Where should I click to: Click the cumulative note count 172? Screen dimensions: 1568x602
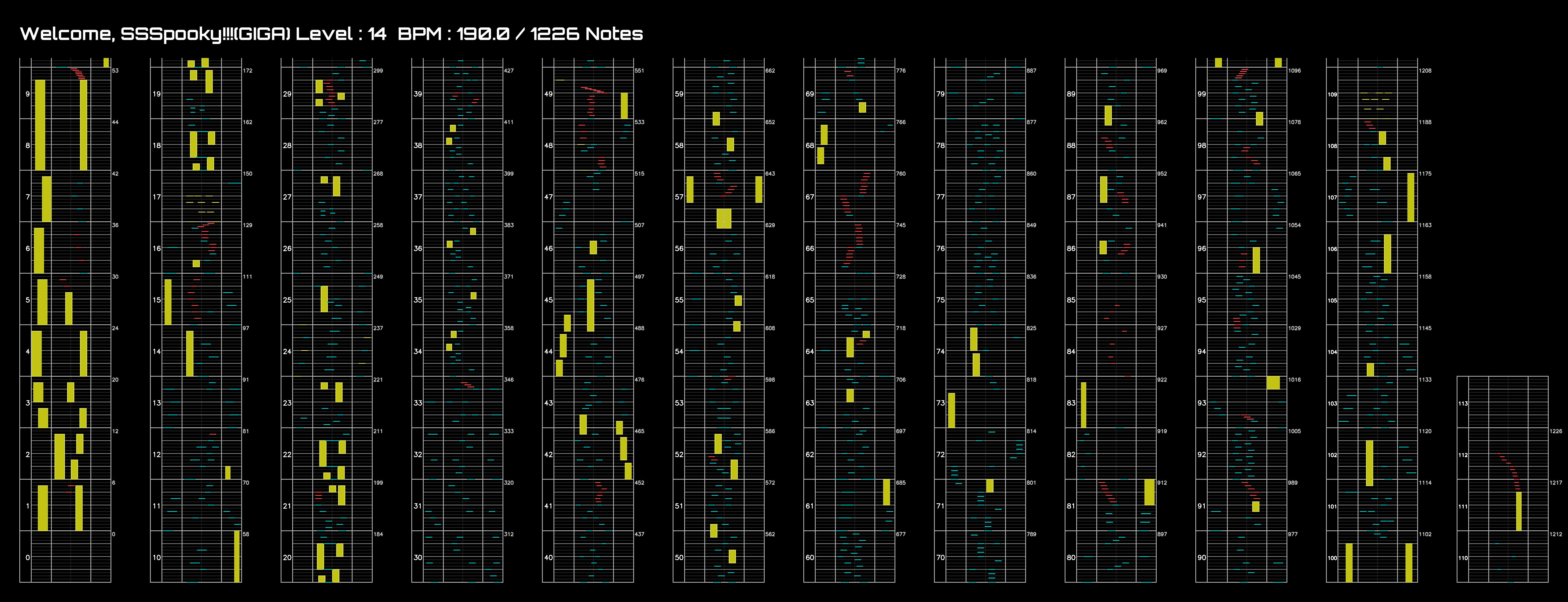pos(248,71)
